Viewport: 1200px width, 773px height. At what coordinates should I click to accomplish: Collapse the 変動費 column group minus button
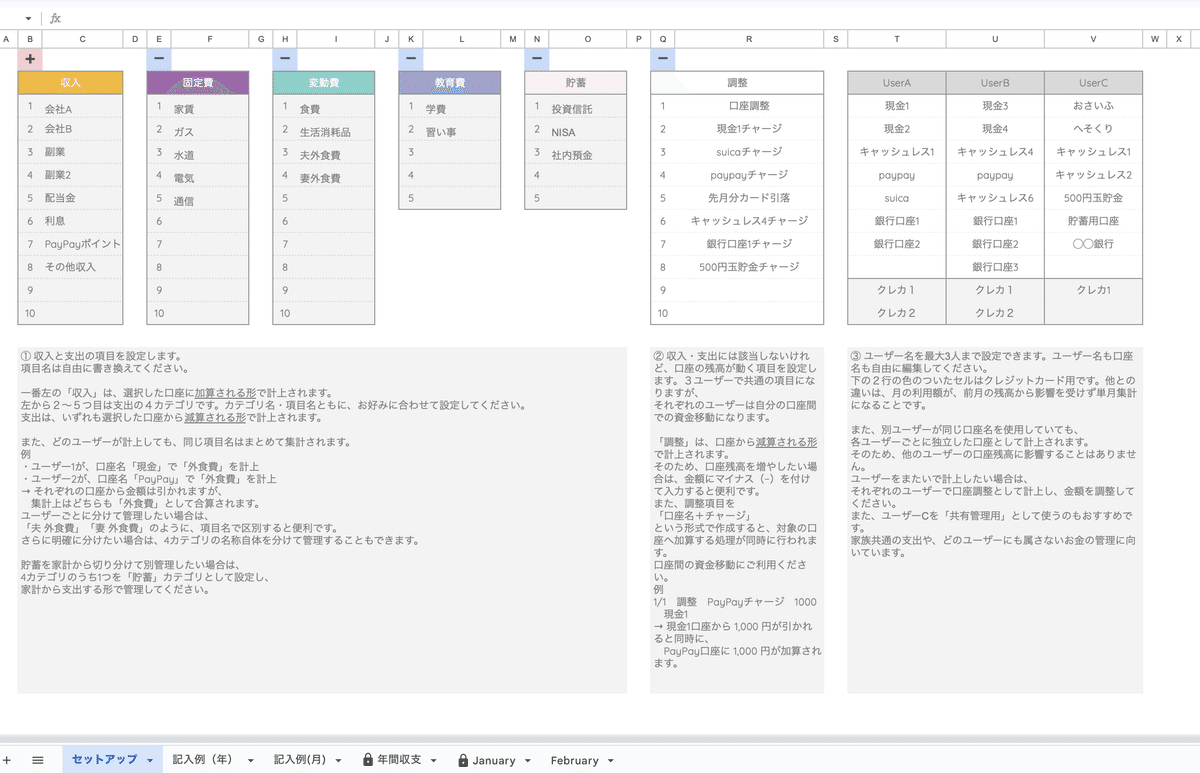(x=284, y=58)
